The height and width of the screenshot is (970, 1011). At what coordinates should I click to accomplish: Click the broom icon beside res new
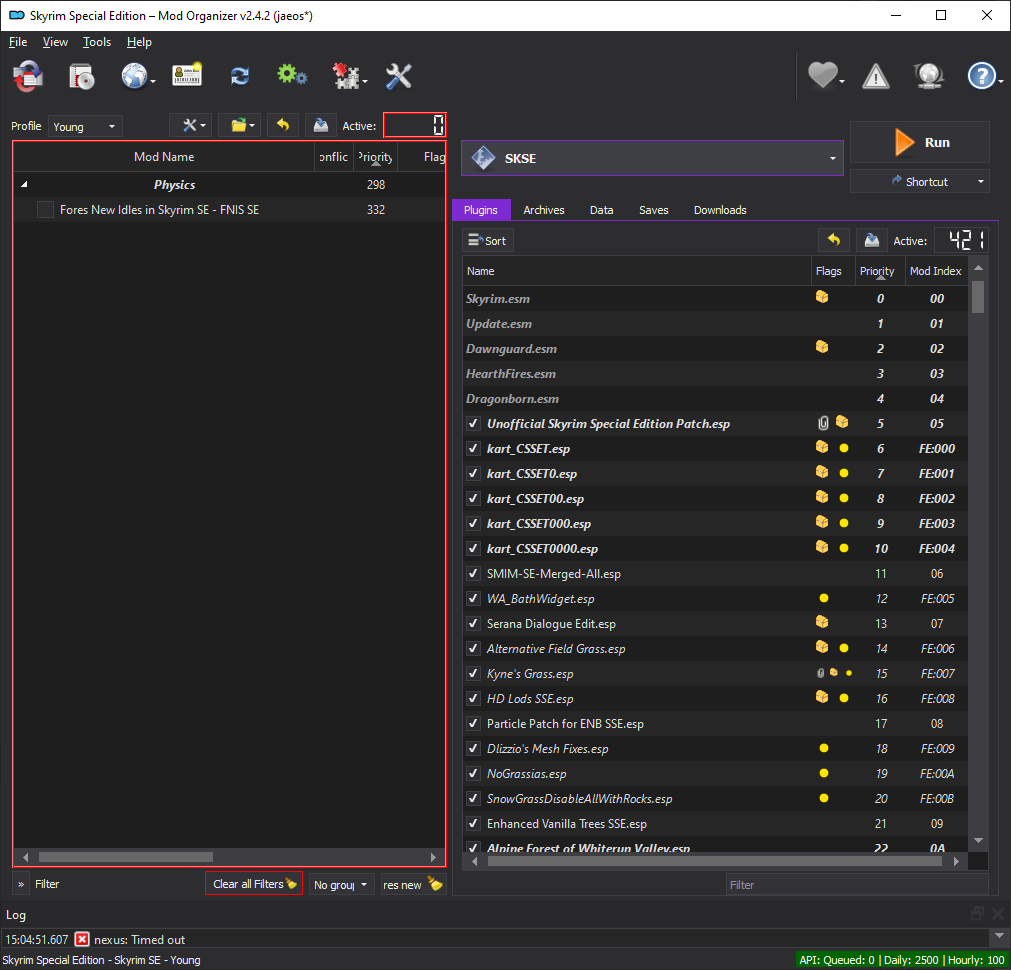[x=436, y=884]
